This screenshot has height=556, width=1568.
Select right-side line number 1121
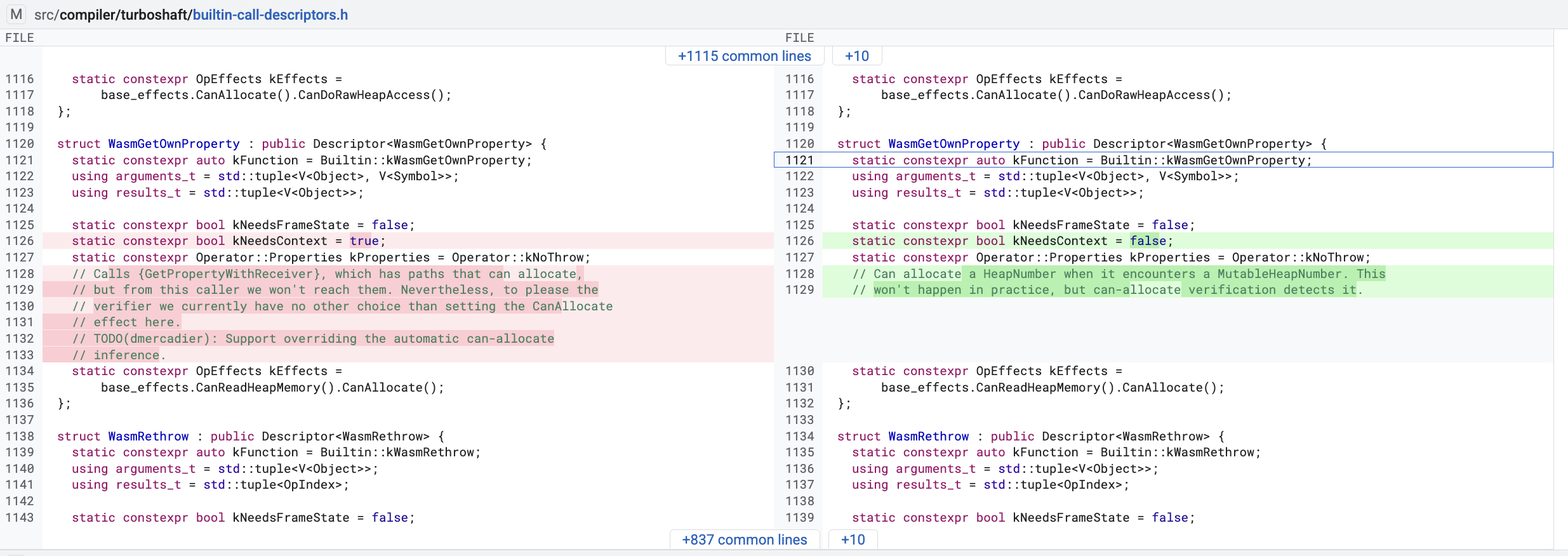(x=799, y=160)
